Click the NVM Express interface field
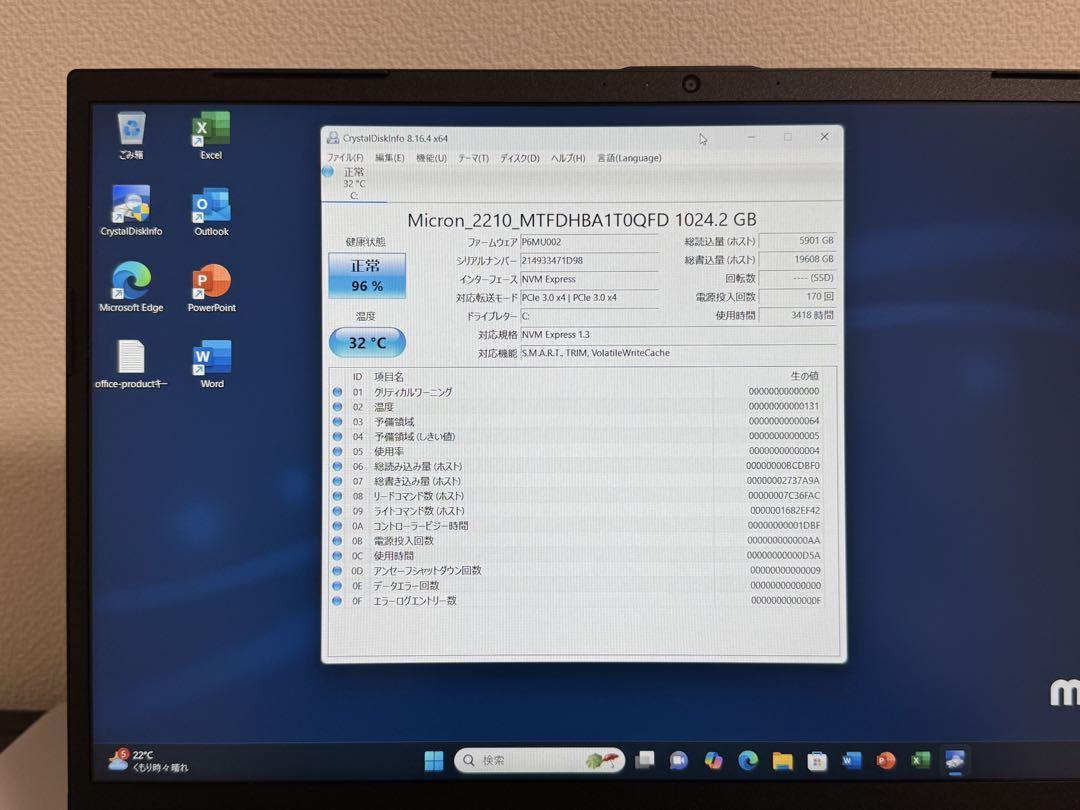 coord(590,280)
